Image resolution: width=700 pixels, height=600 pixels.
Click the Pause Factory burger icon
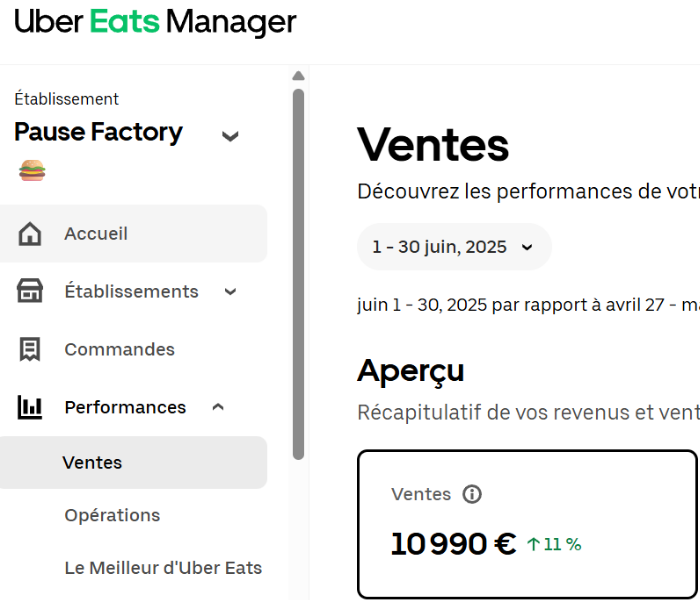point(32,171)
